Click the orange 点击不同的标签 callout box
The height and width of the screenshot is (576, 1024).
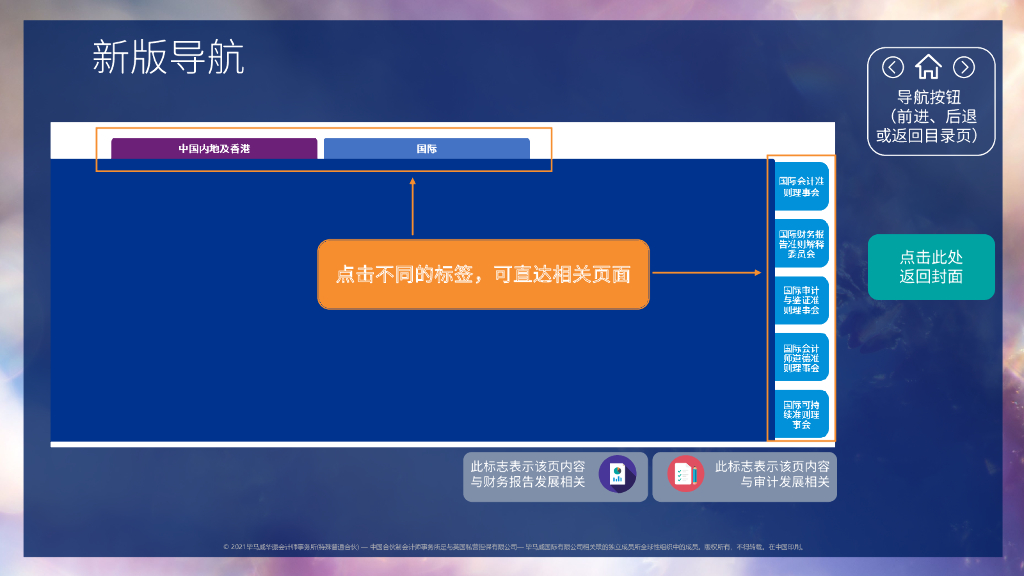[483, 274]
